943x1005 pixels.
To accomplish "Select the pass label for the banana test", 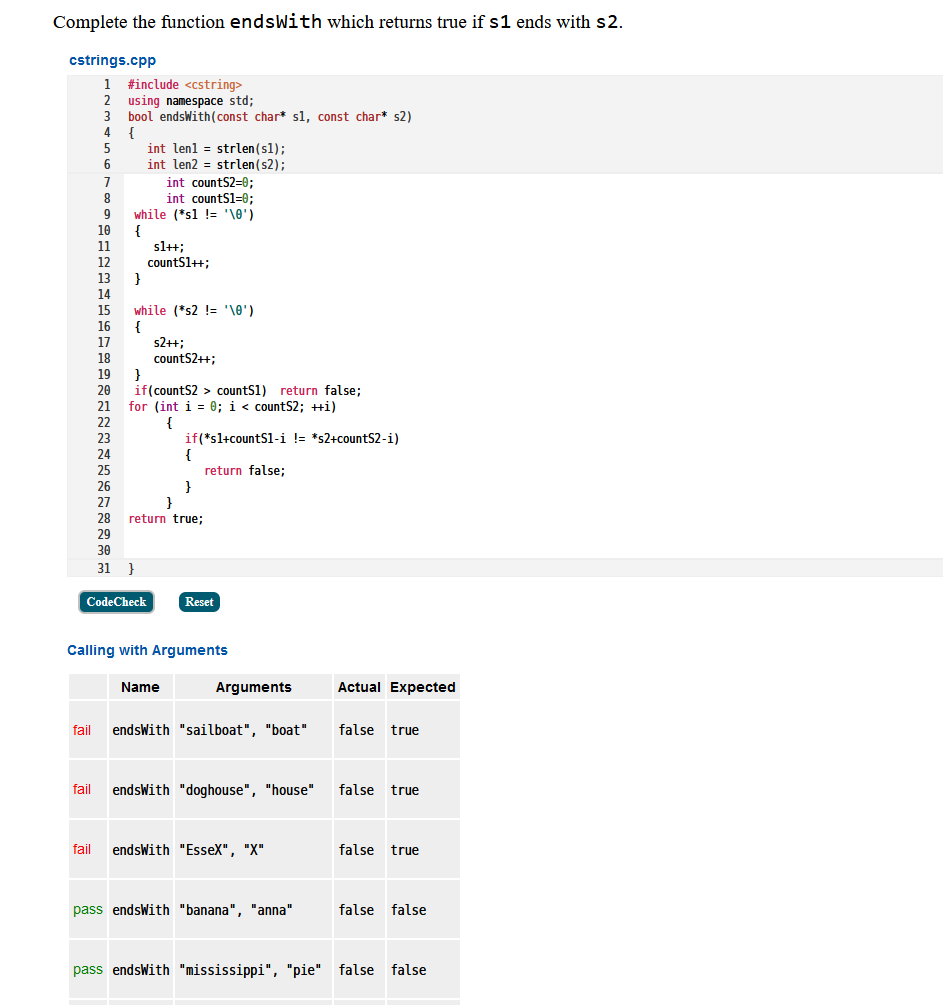I will click(87, 909).
